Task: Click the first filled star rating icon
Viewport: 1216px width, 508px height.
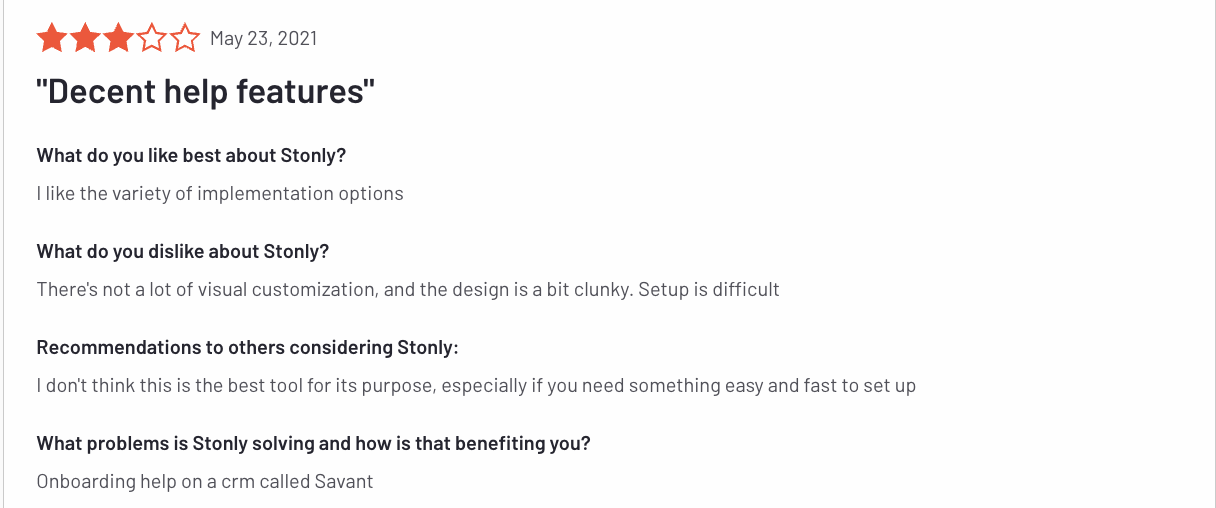Action: (52, 39)
